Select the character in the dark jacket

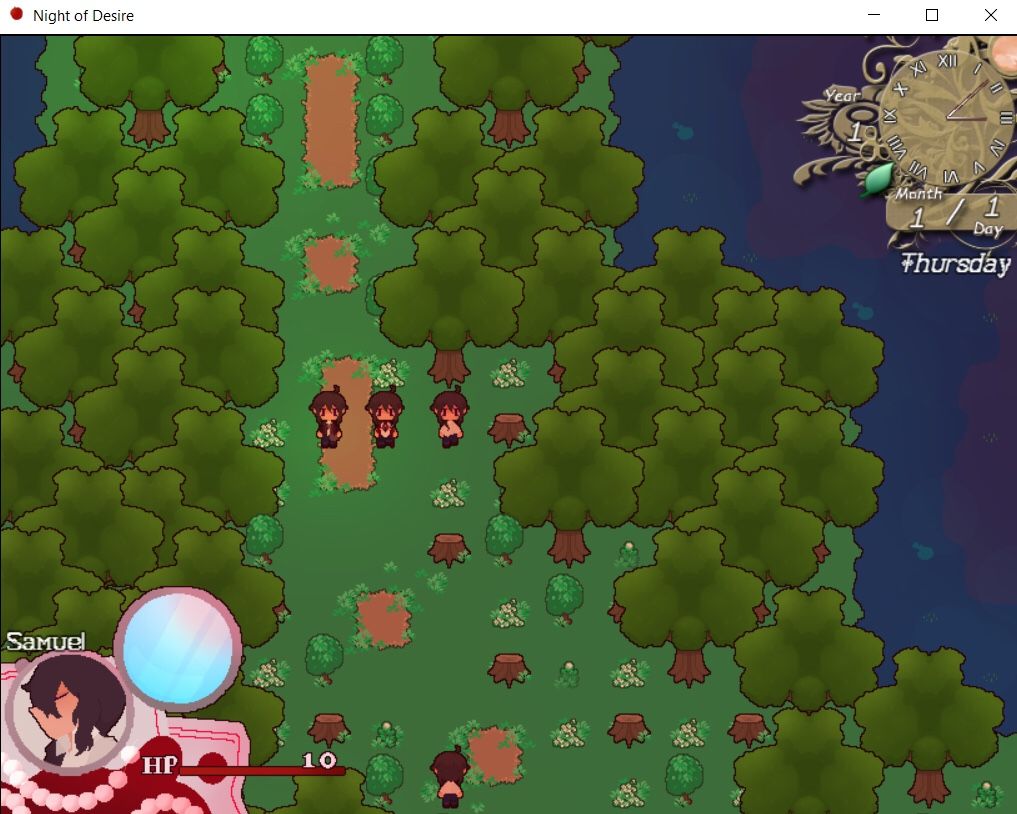point(329,417)
